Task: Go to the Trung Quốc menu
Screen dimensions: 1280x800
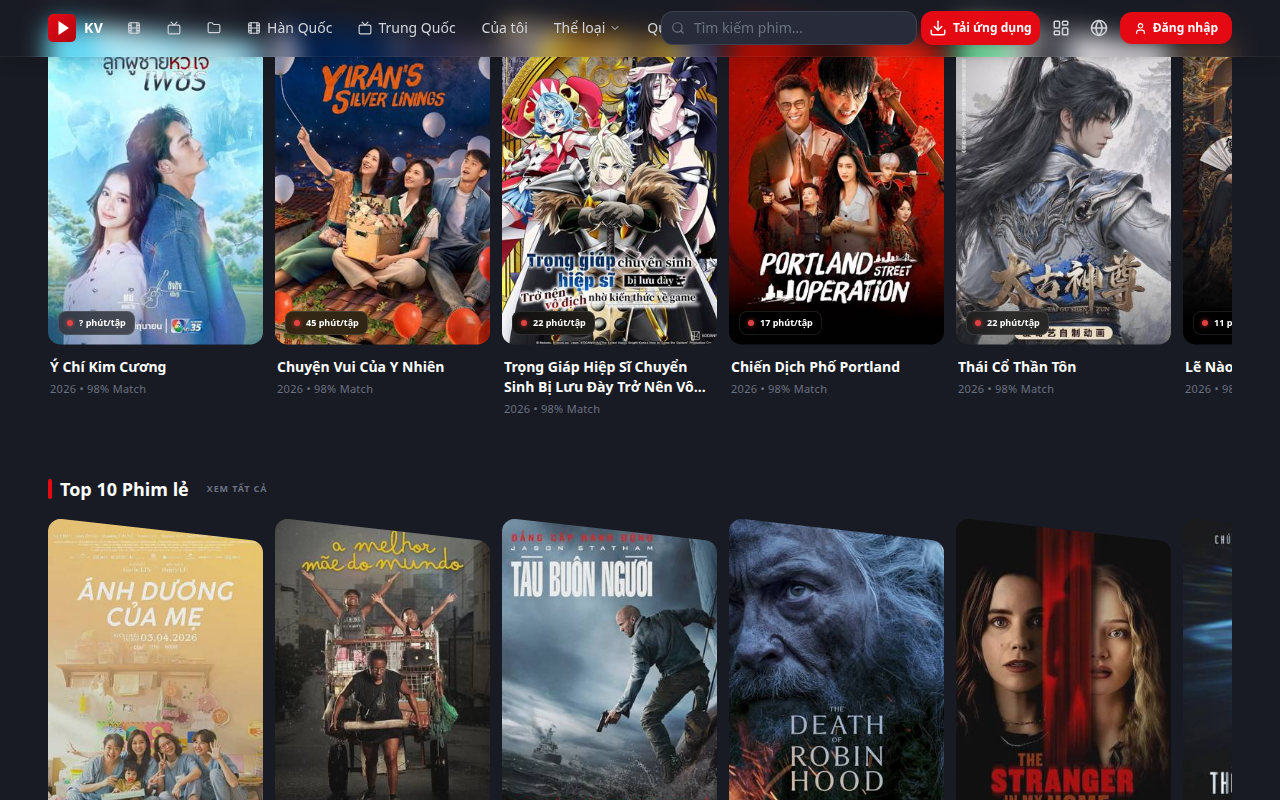Action: (407, 28)
